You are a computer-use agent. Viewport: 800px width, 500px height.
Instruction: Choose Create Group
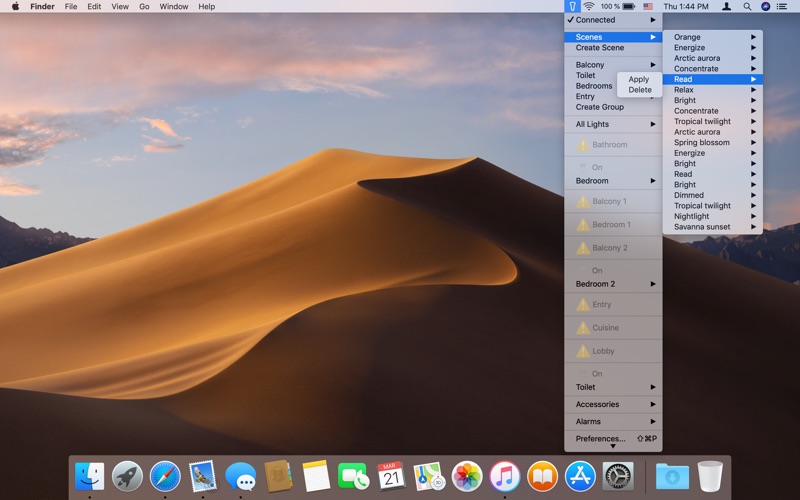coord(613,107)
